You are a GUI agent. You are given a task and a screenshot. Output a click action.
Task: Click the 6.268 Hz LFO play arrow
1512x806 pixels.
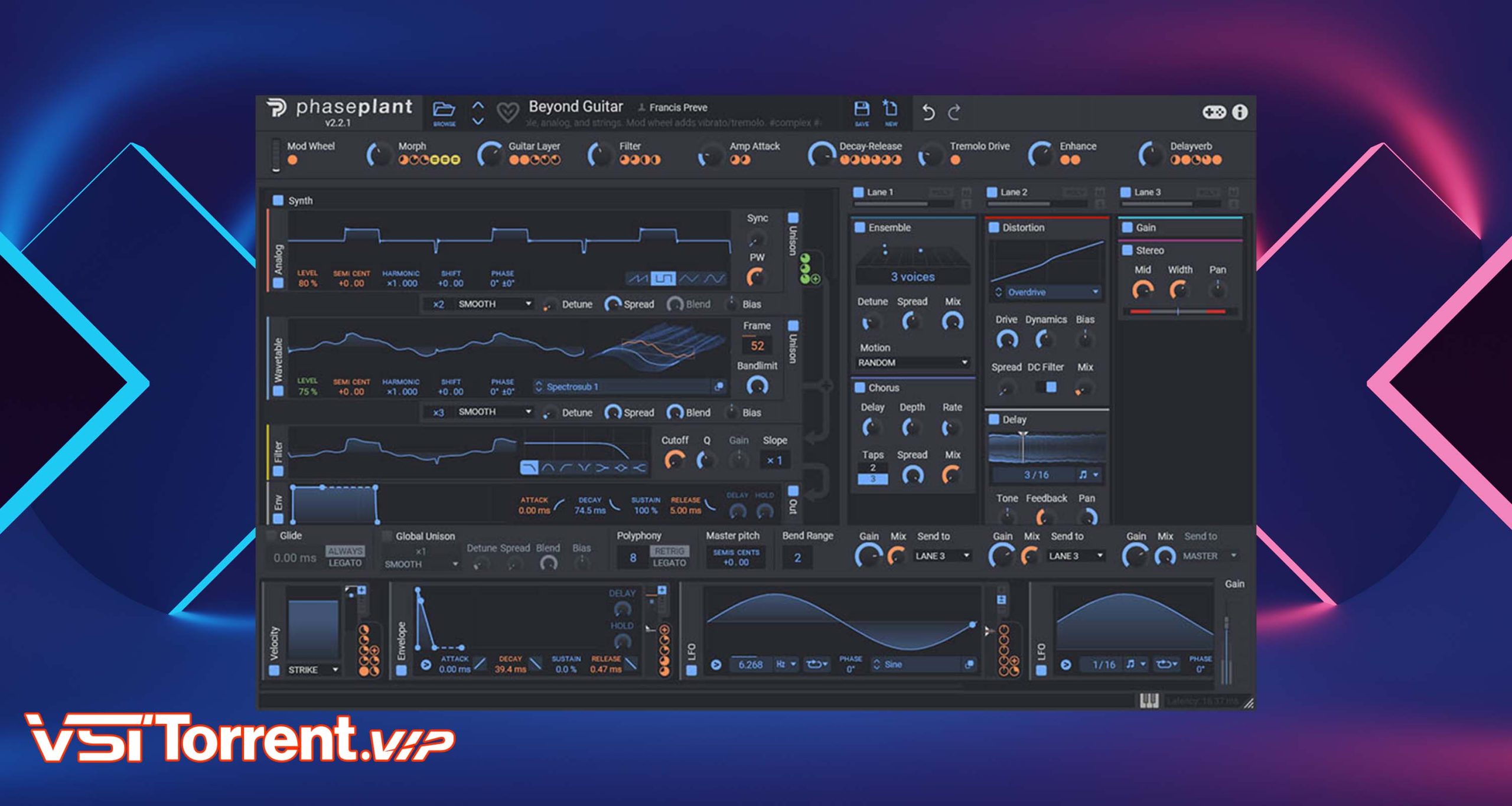(716, 665)
